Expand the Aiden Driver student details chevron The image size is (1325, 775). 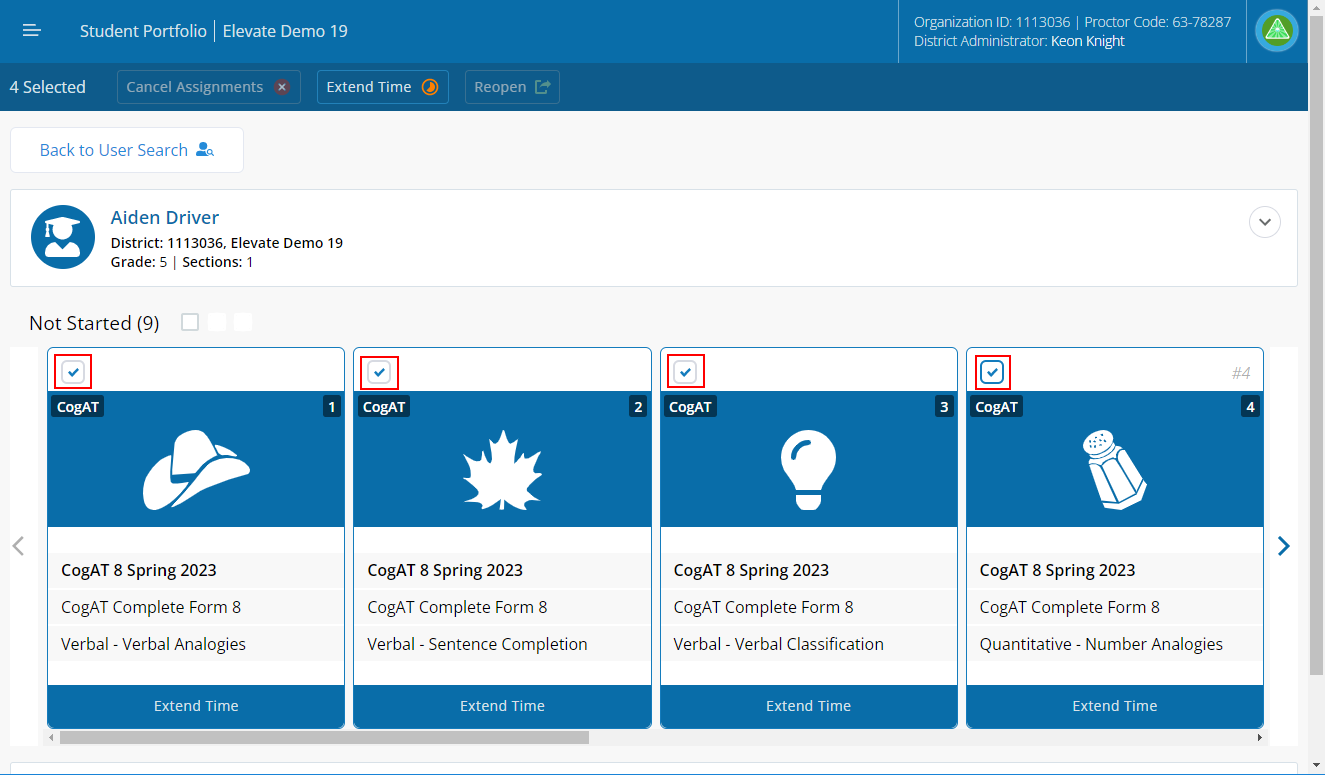tap(1265, 221)
